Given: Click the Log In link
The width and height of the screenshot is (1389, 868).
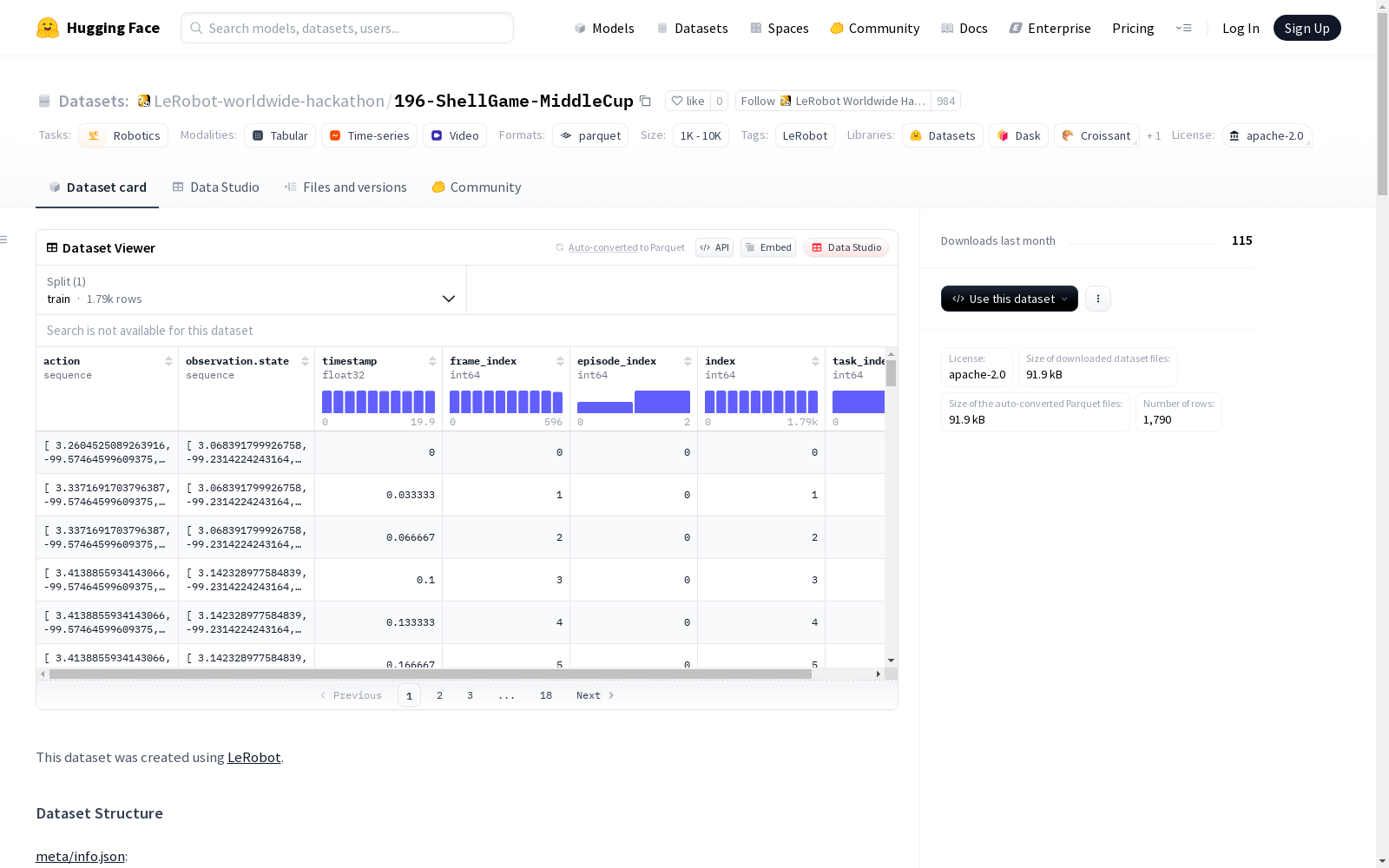Looking at the screenshot, I should [1241, 28].
